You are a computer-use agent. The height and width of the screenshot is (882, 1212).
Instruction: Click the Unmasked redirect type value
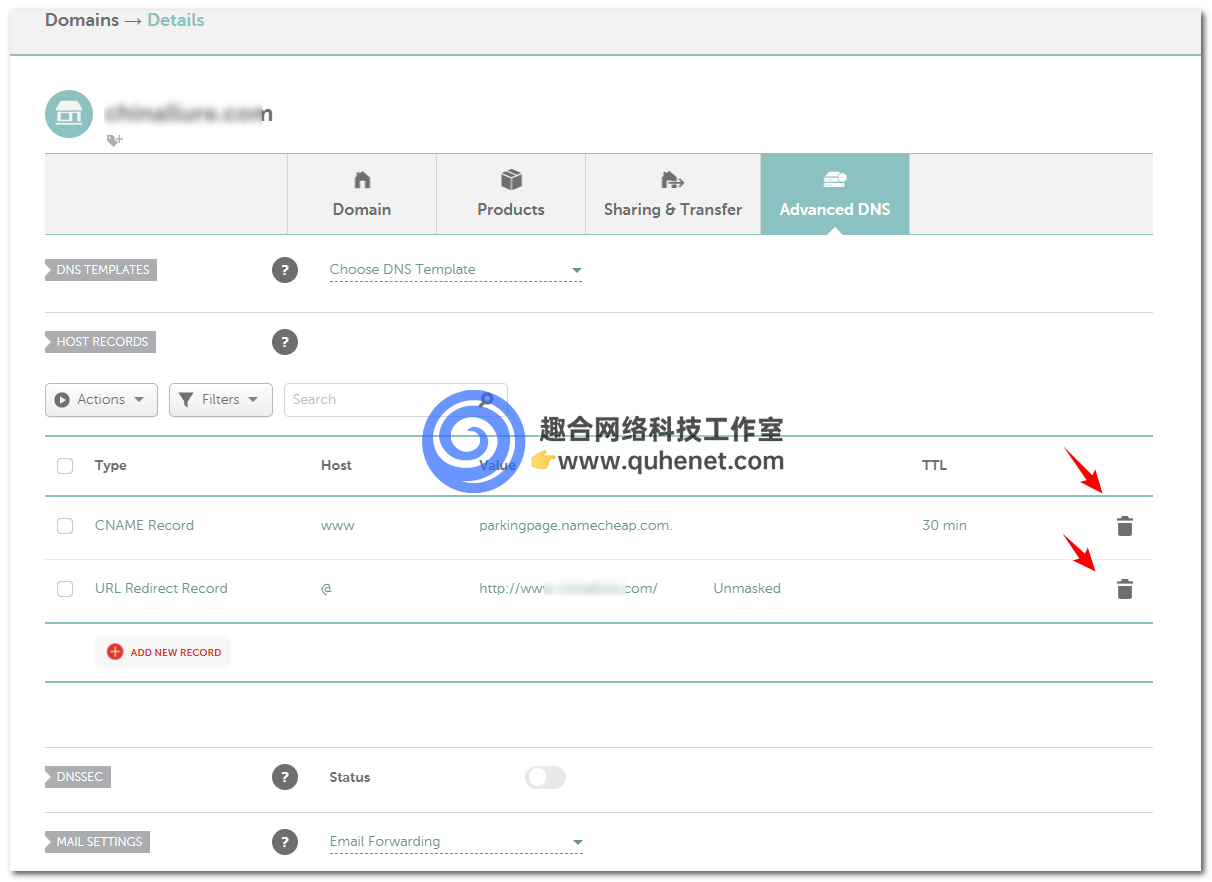747,589
